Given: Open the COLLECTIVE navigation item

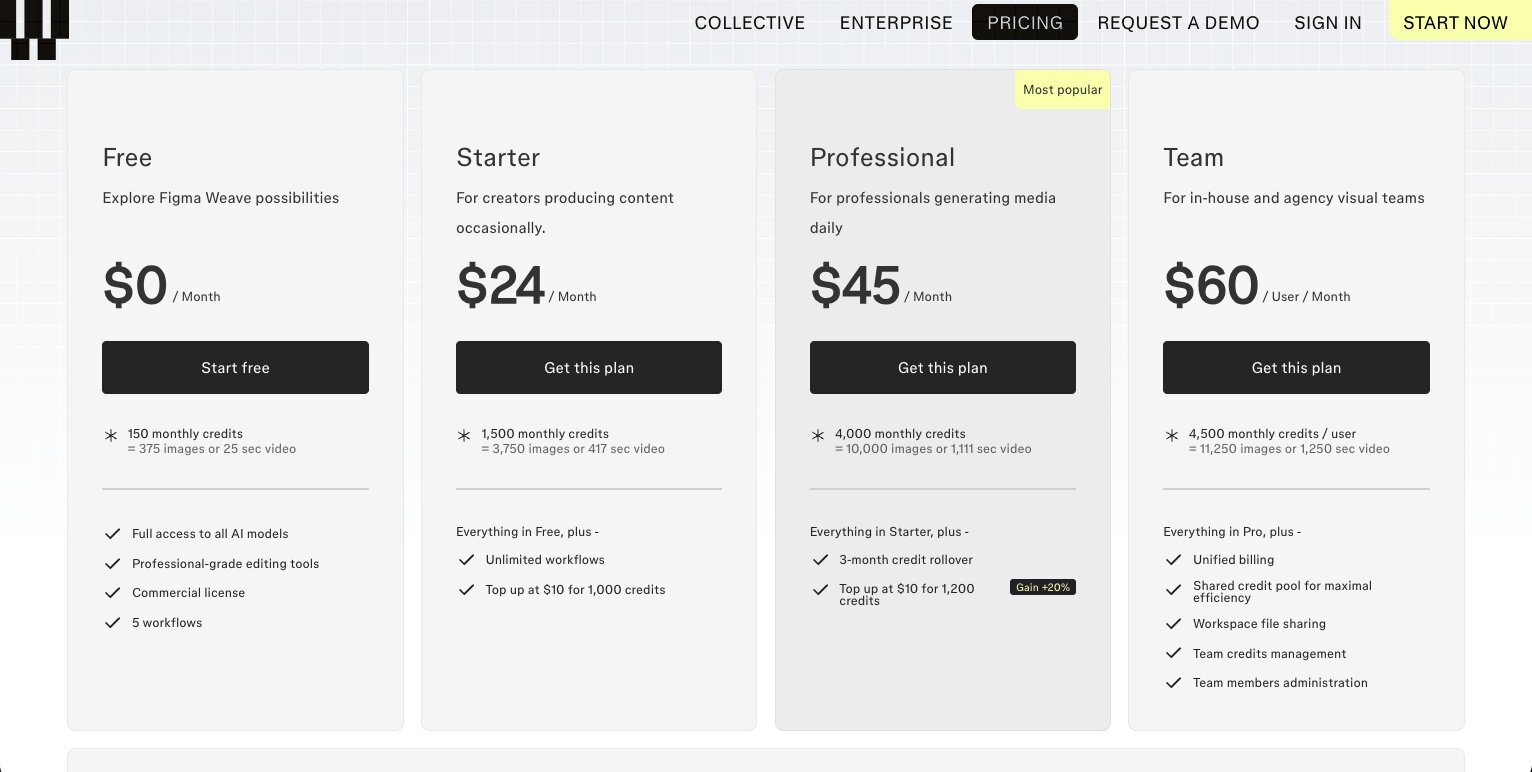Looking at the screenshot, I should pos(750,22).
